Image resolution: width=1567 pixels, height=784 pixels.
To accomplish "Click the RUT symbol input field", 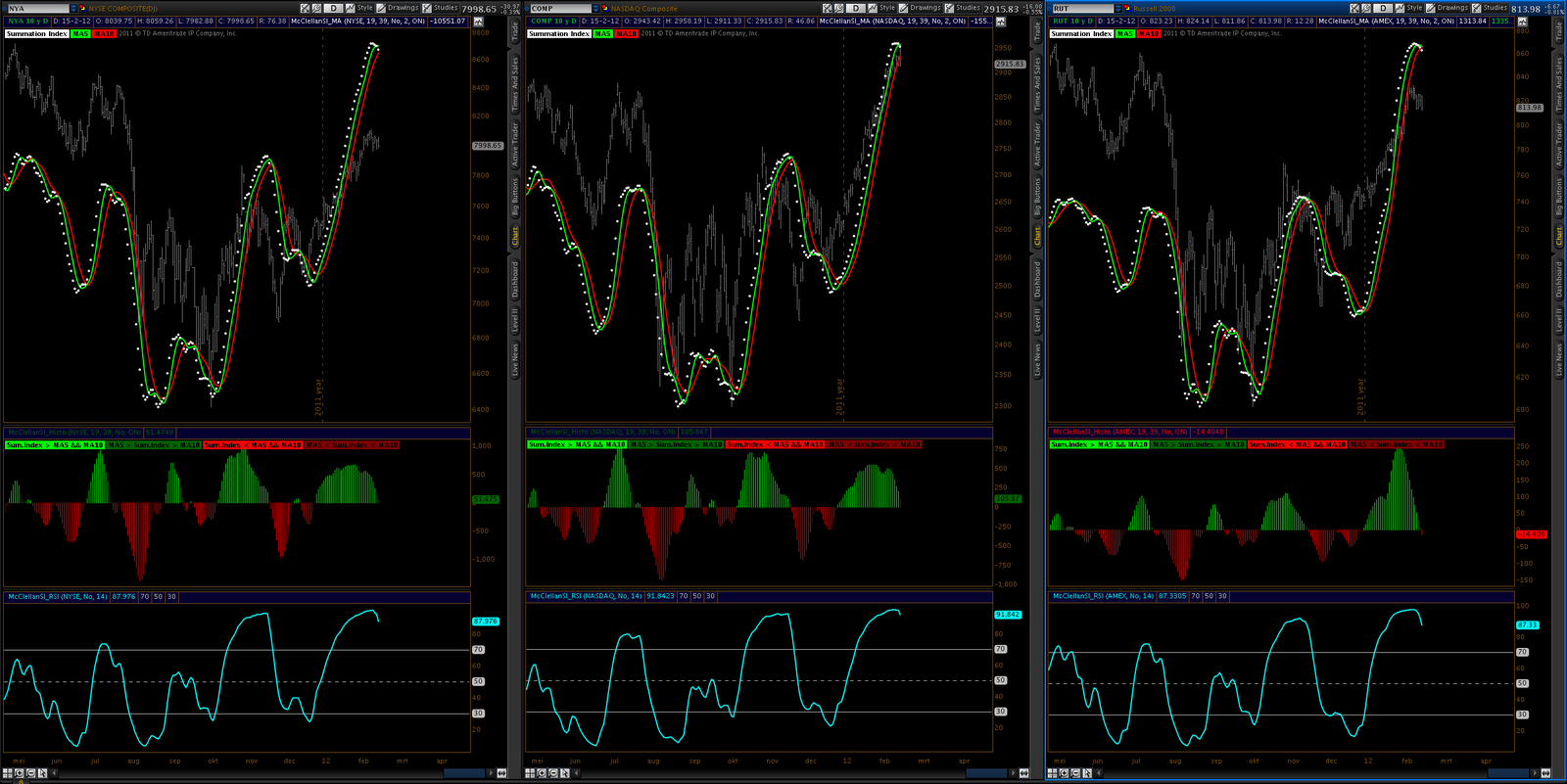I will pos(1083,8).
